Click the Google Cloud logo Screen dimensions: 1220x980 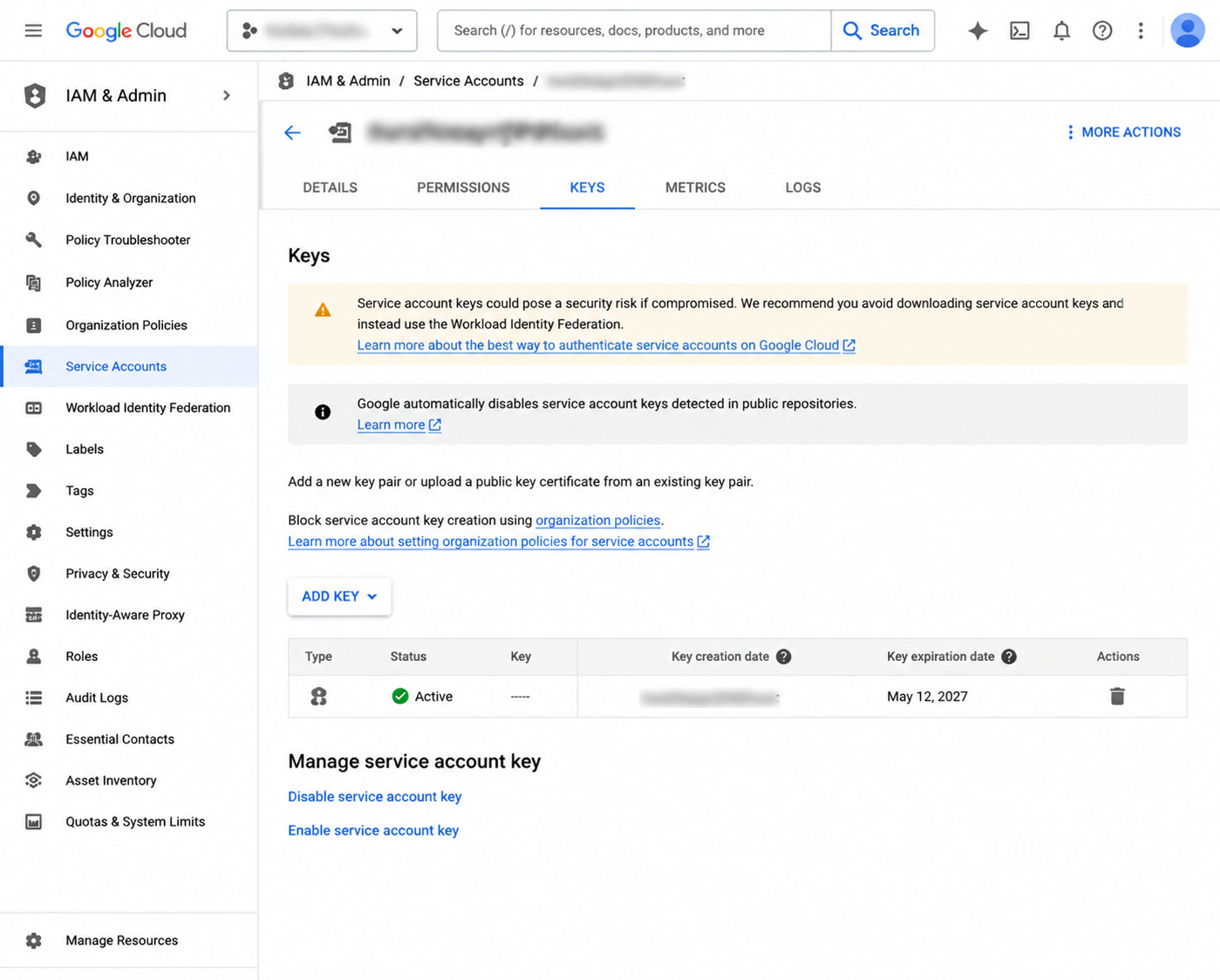pyautogui.click(x=126, y=31)
